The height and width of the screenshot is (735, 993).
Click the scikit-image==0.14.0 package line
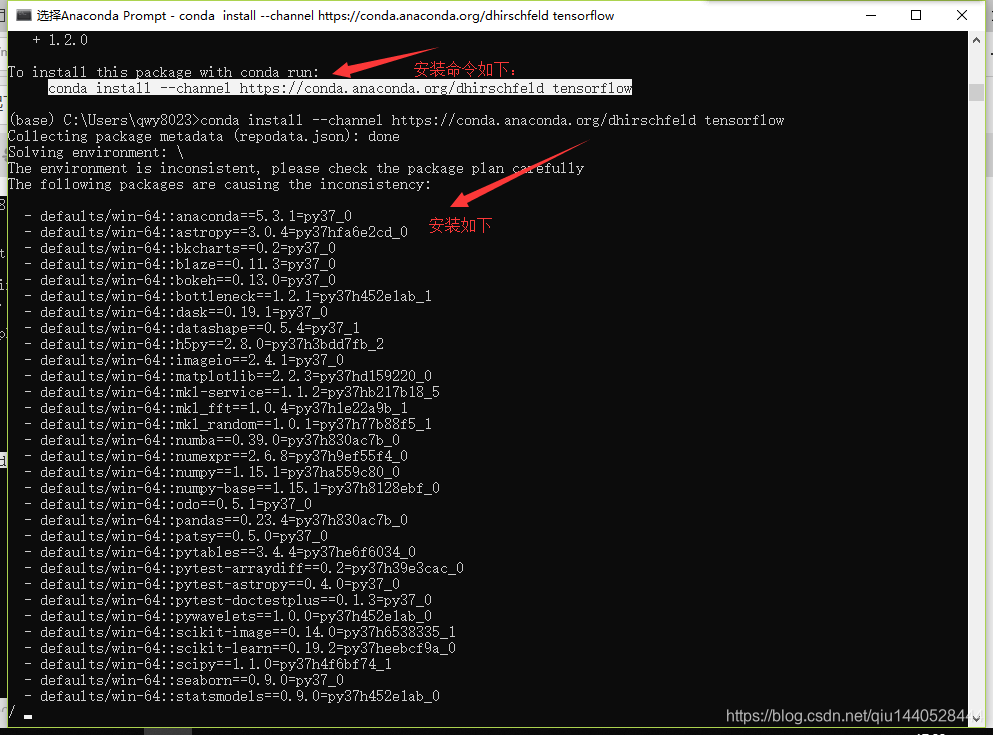[x=240, y=632]
